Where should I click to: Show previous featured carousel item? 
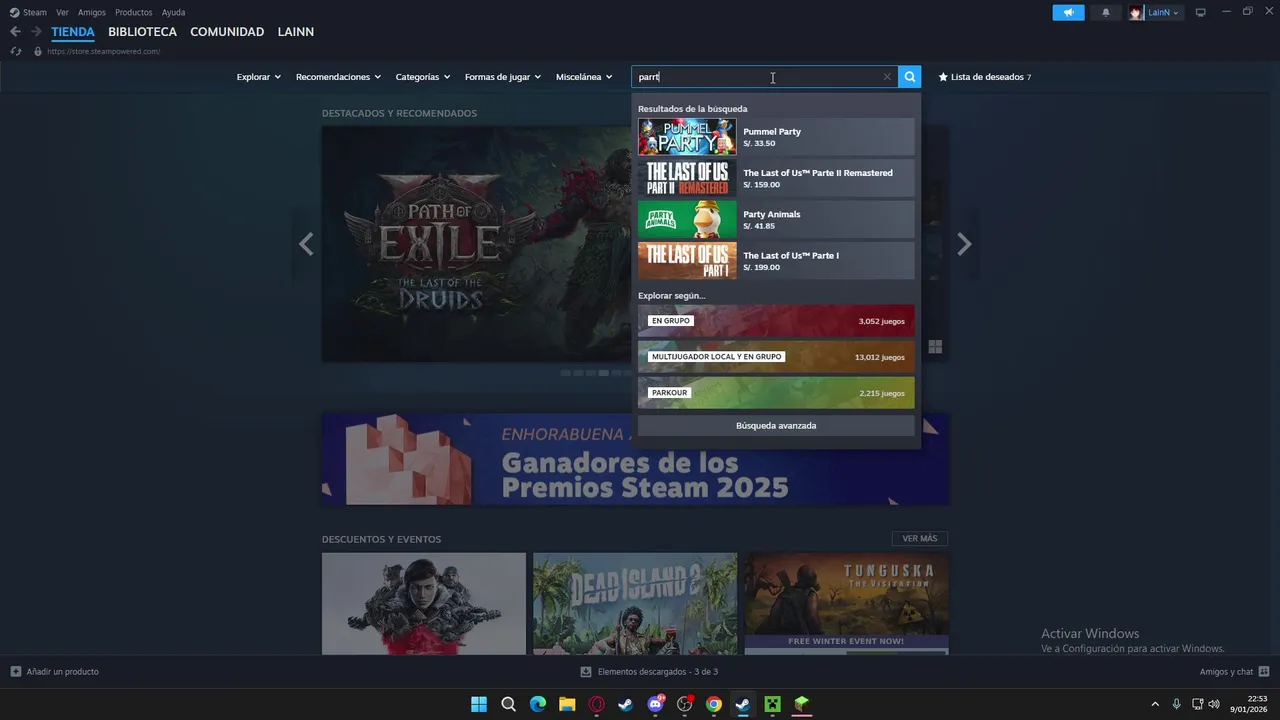306,244
